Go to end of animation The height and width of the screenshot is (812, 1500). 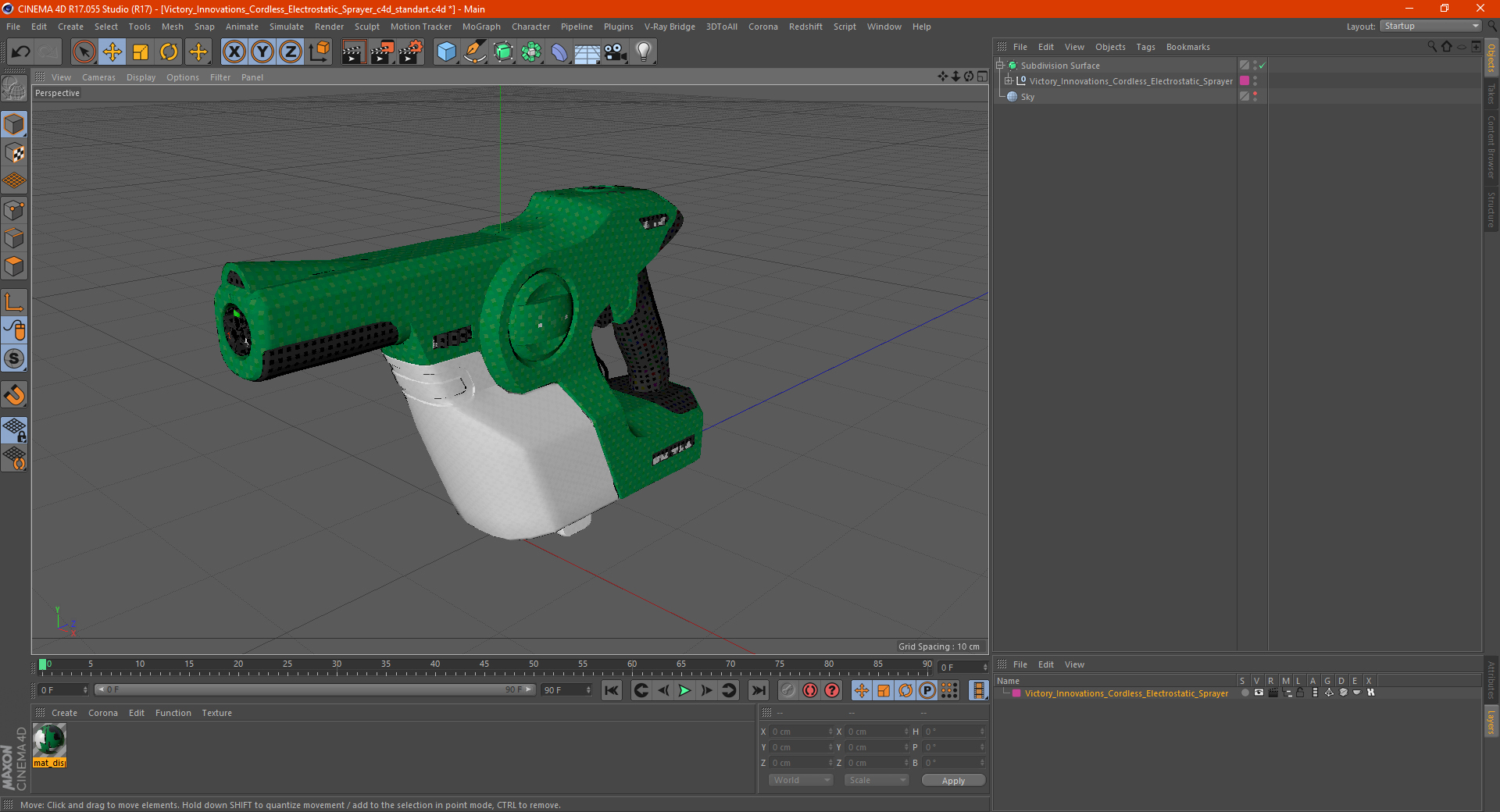tap(758, 690)
